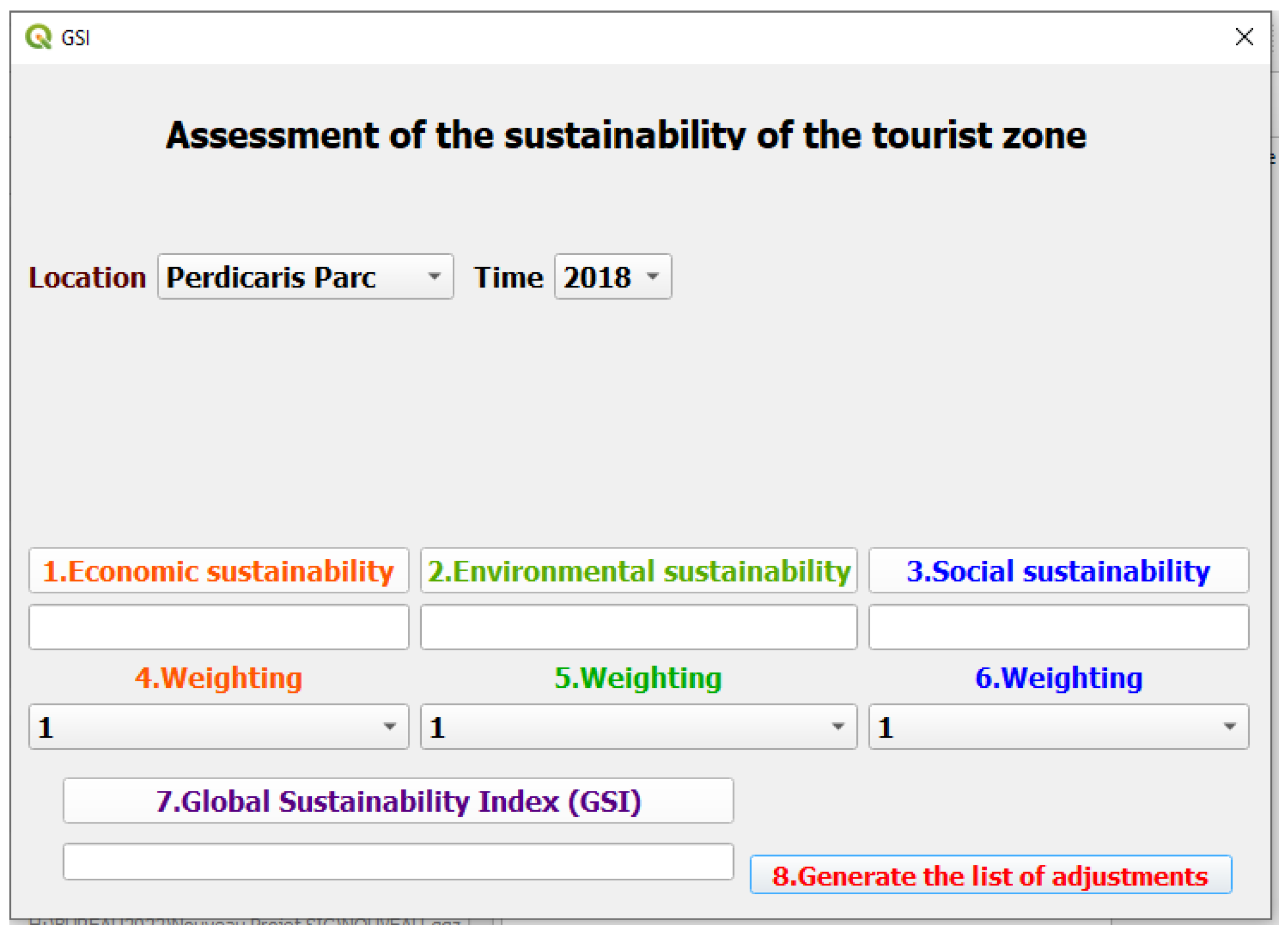Expand the 4.Weighting dropdown
The image size is (1288, 934).
219,727
